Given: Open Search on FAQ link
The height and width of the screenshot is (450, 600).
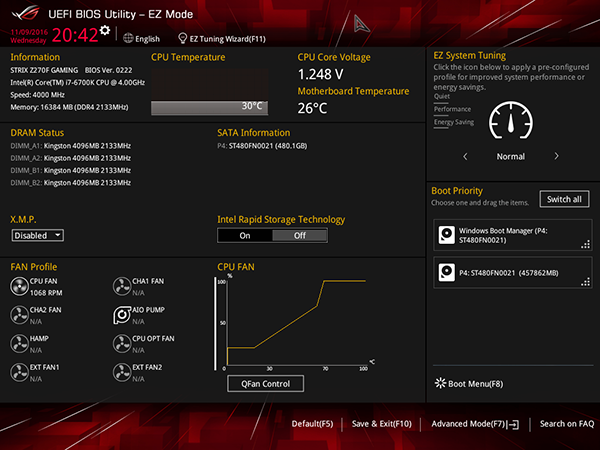Looking at the screenshot, I should tap(567, 424).
